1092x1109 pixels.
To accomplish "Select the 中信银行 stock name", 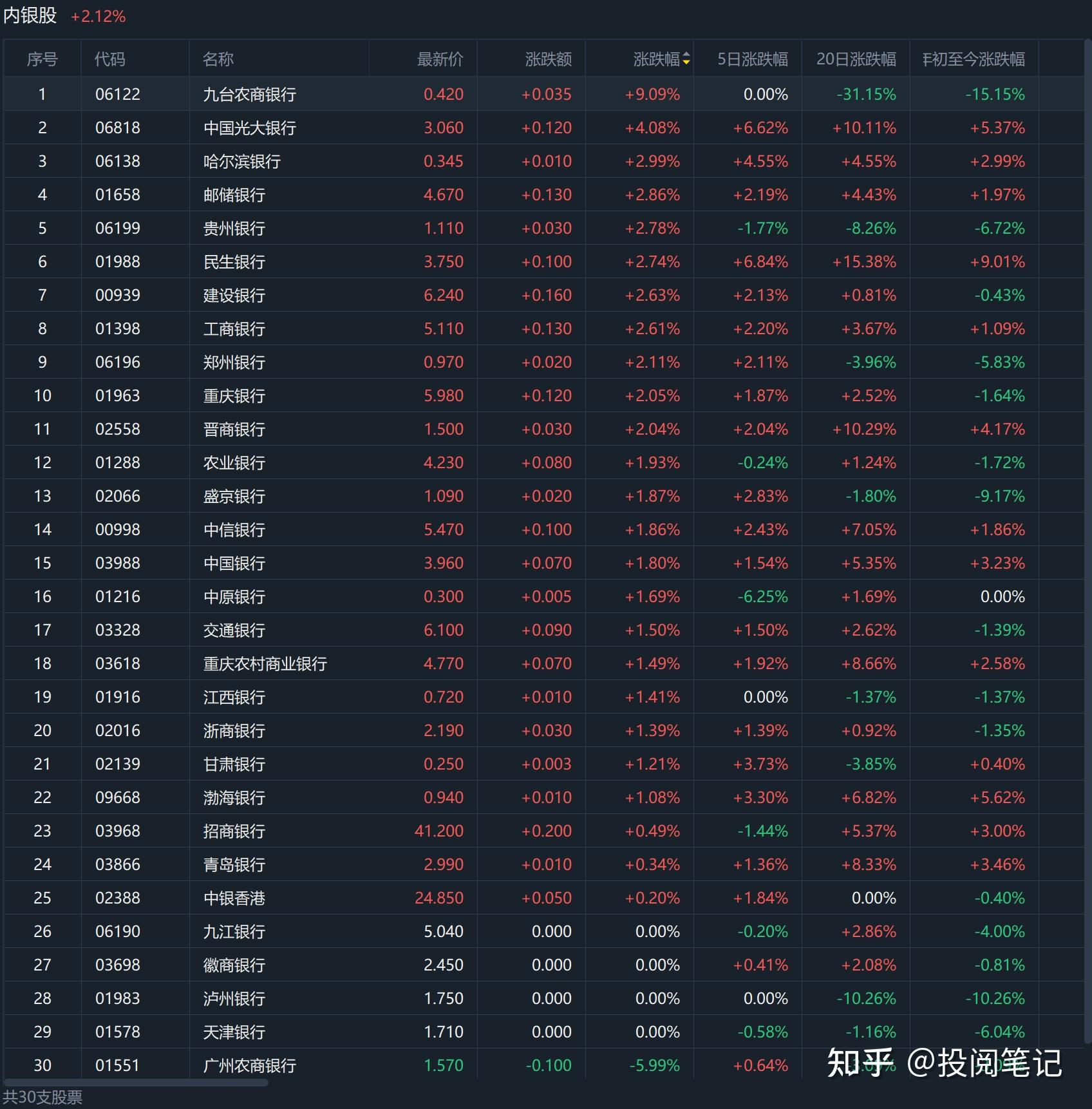I will click(x=234, y=529).
